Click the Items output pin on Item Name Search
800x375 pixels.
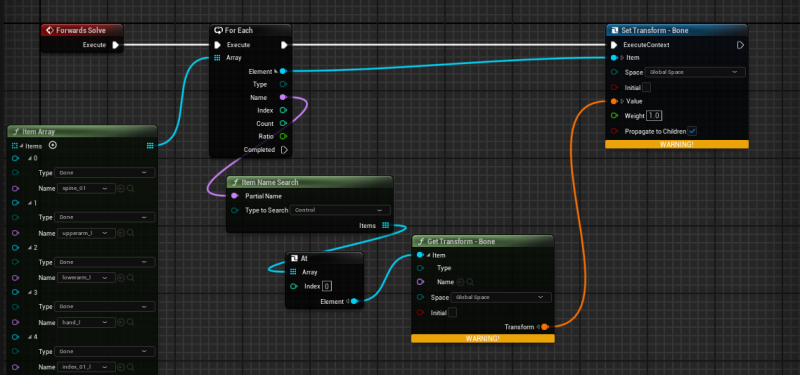pyautogui.click(x=385, y=226)
